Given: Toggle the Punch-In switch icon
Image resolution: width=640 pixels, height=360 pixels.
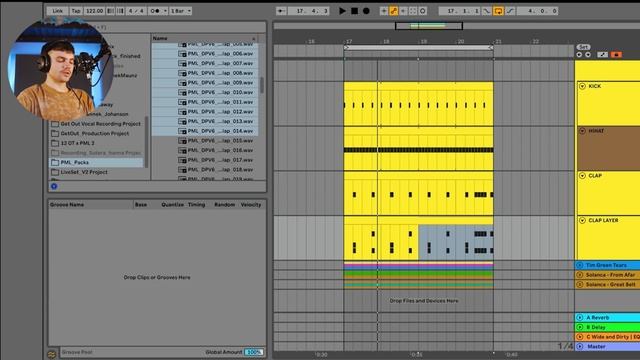Looking at the screenshot, I should pyautogui.click(x=487, y=11).
